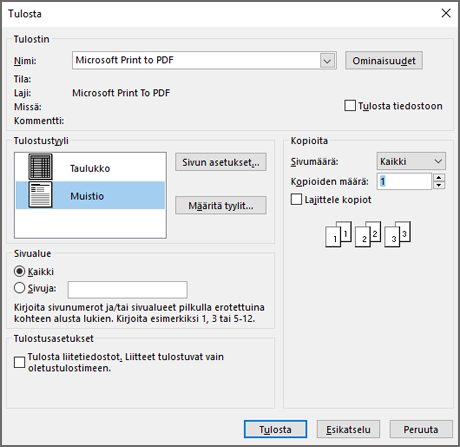Select the Muistio entry in the style list
The height and width of the screenshot is (447, 460).
click(90, 195)
